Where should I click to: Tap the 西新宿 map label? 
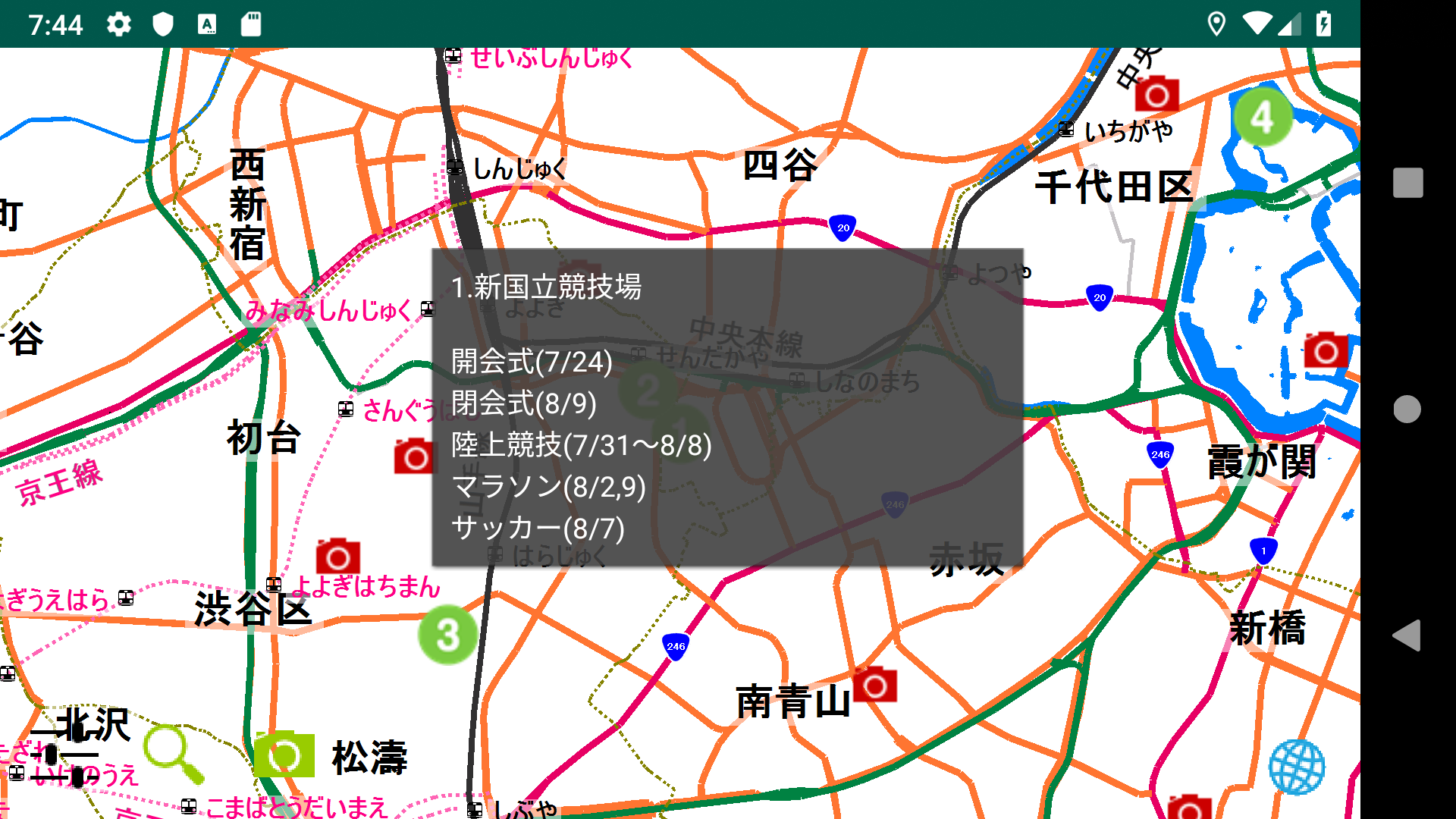(247, 205)
